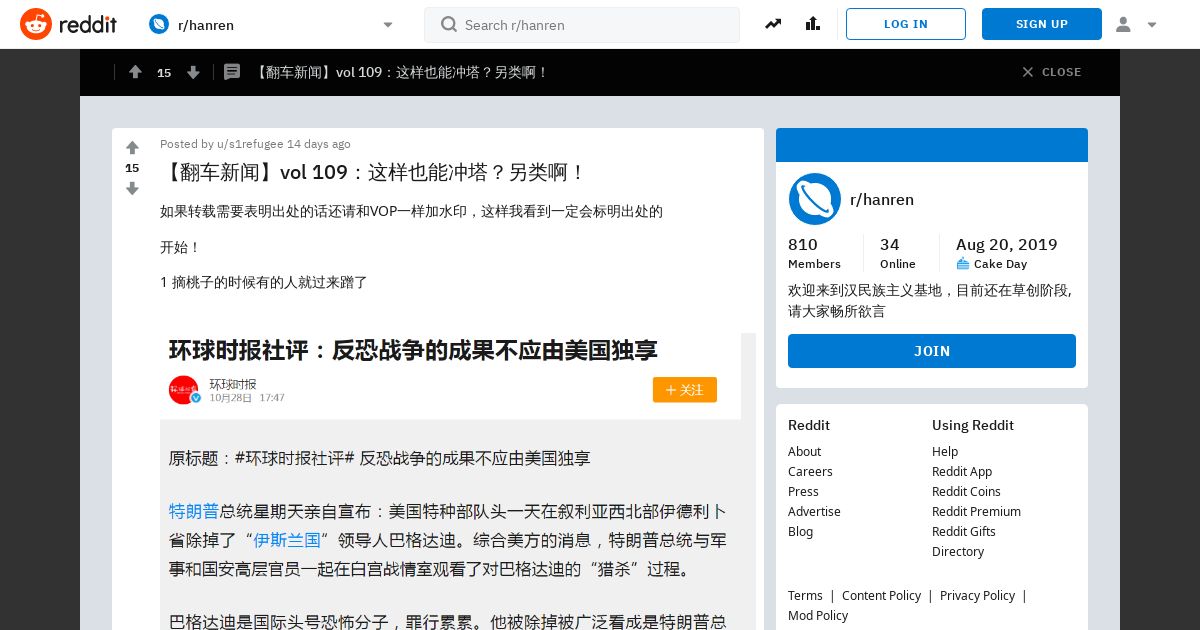
Task: Downvote using arrow beside the post title
Action: tap(132, 188)
